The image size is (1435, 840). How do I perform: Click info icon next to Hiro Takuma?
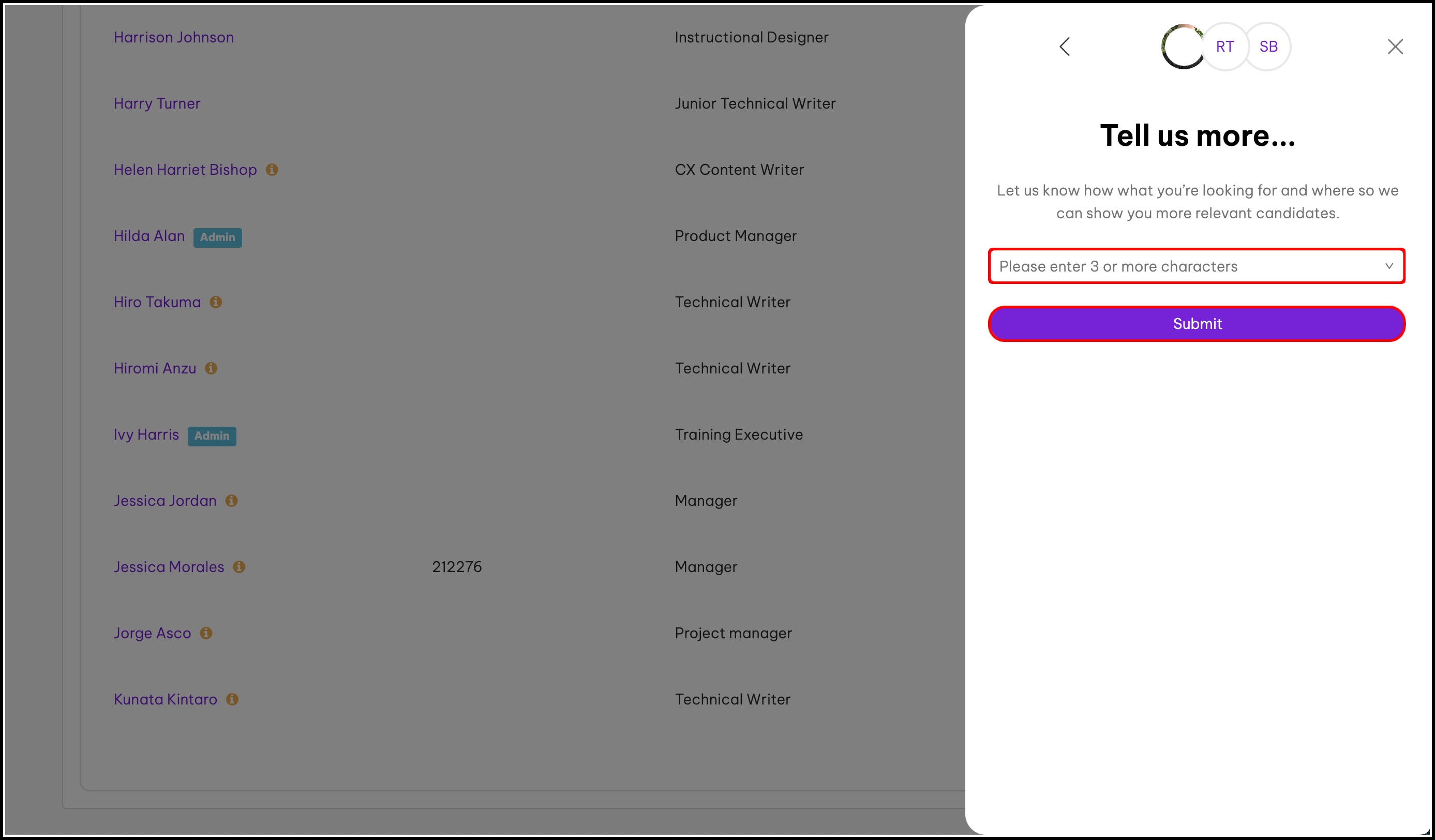coord(216,303)
